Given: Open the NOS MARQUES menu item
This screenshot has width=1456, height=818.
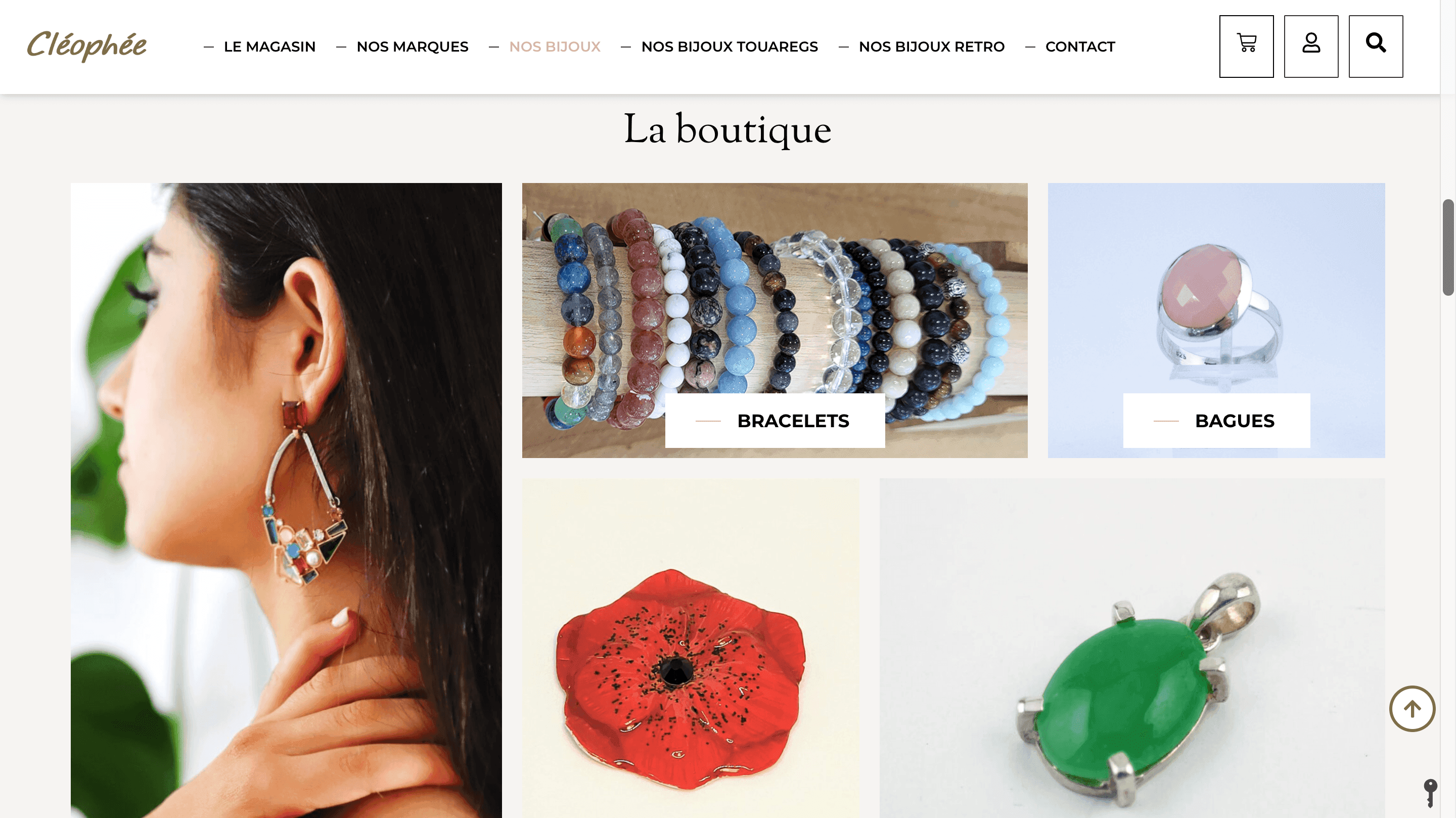Looking at the screenshot, I should click(x=412, y=47).
